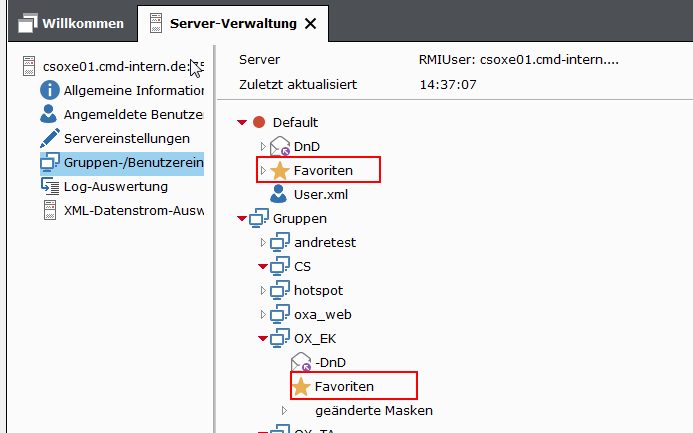
Task: Select Favoriten under OX_EK group
Action: point(344,387)
